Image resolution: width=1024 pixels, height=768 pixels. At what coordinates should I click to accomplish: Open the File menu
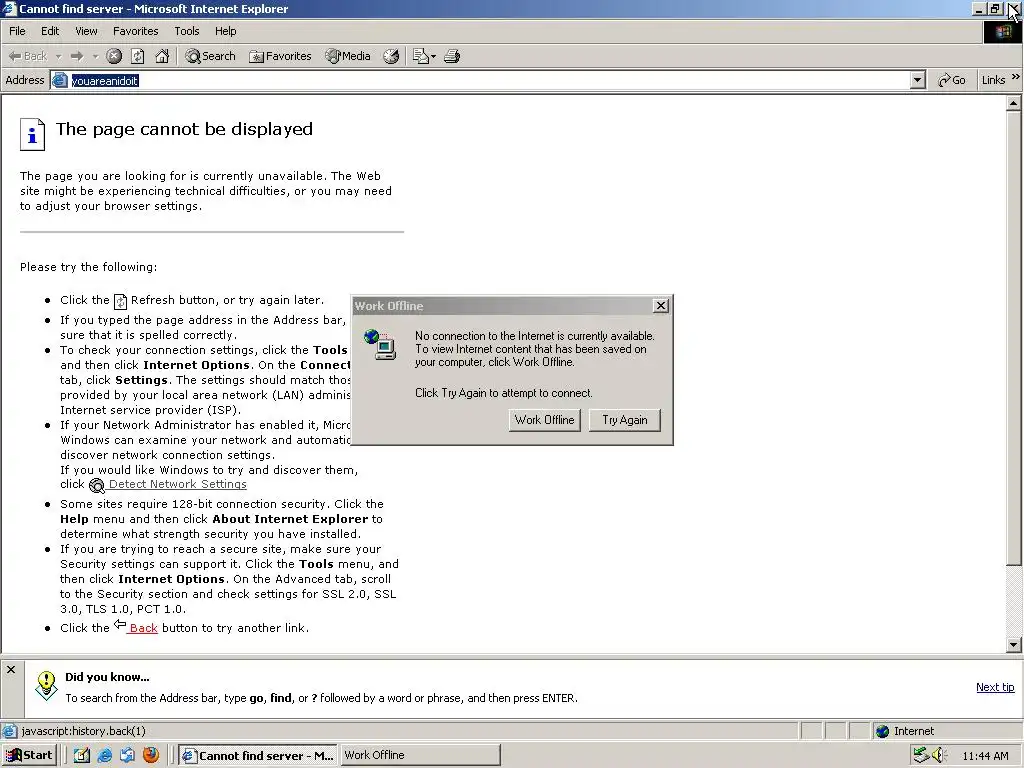click(17, 31)
